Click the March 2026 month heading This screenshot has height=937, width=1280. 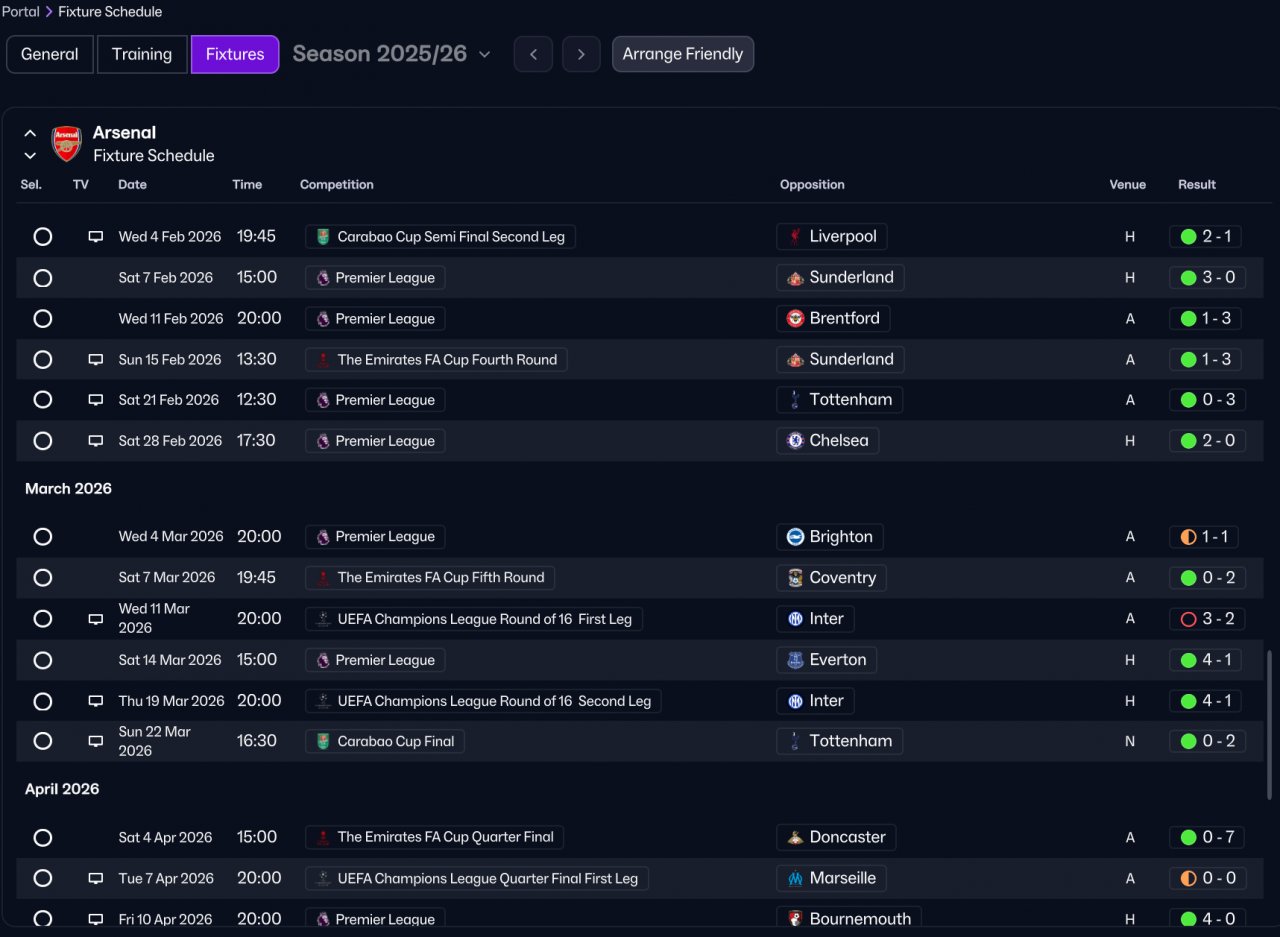[x=68, y=489]
